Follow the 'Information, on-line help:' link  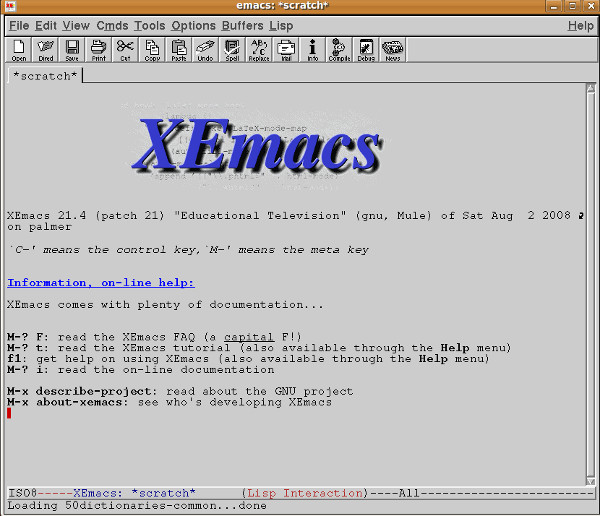coord(101,283)
